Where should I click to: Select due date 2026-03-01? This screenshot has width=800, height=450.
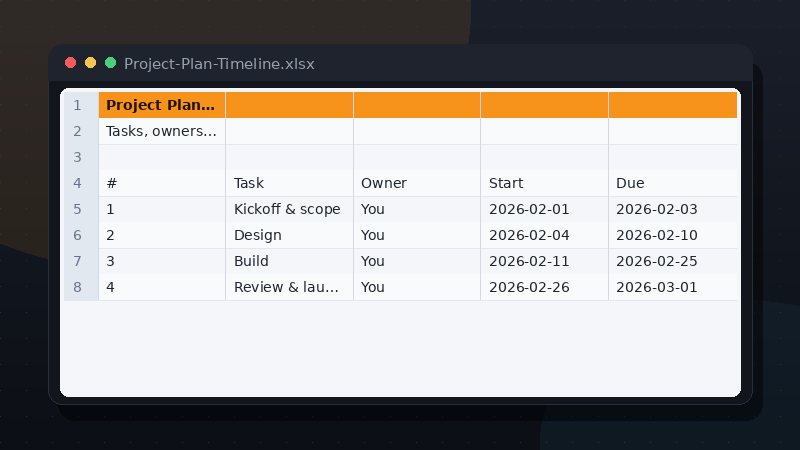[673, 287]
